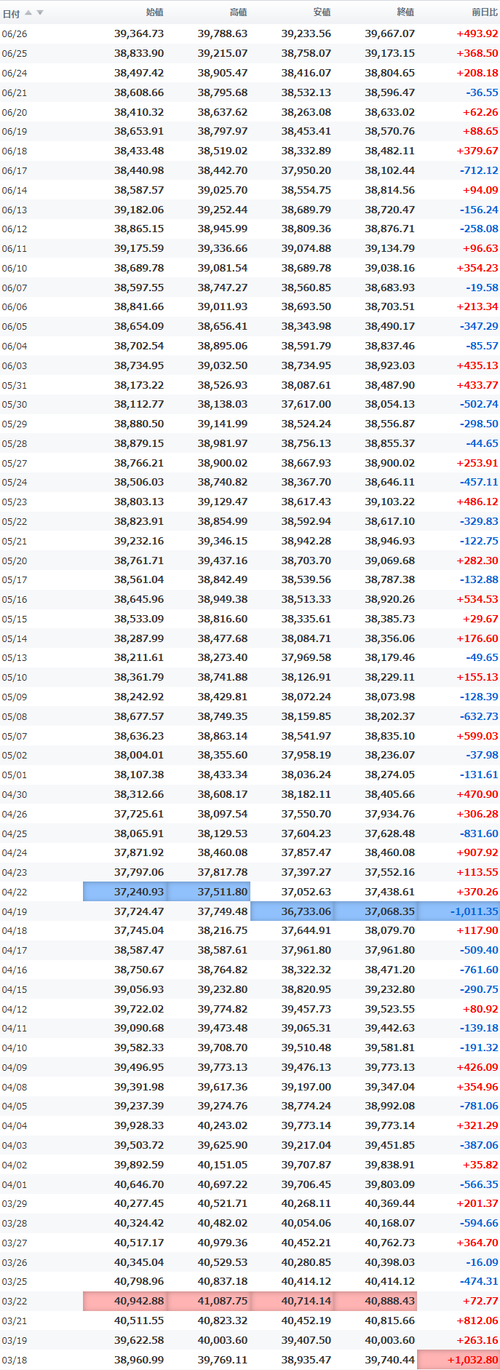Viewport: 500px width, 1370px height.
Task: Select the 05/02 open value 38,004.01
Action: point(139,756)
